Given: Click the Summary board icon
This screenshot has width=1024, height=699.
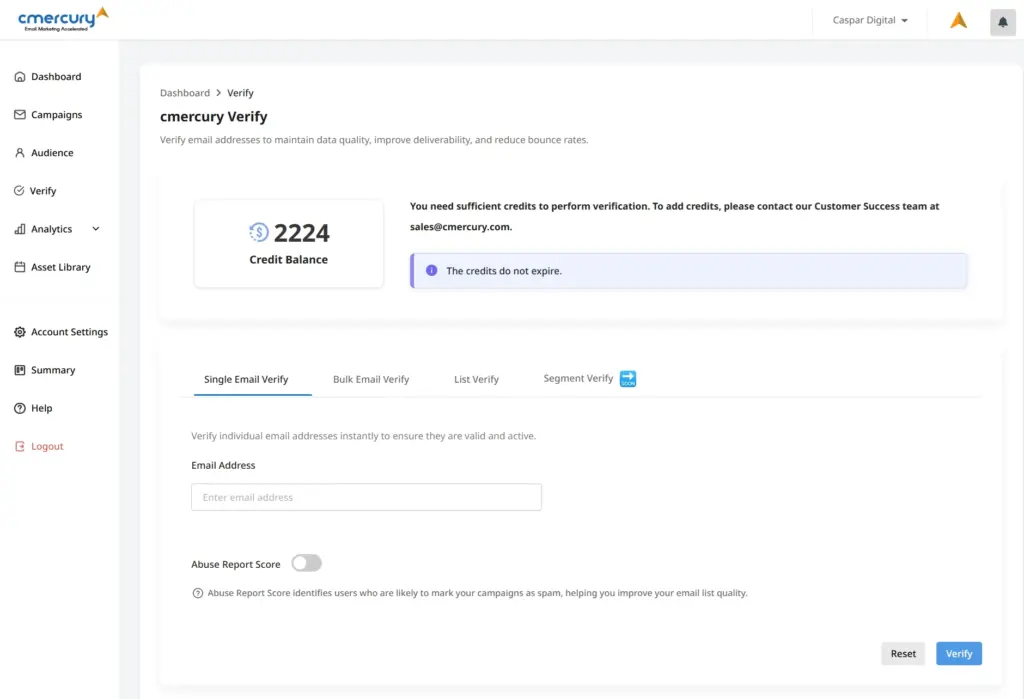Looking at the screenshot, I should [20, 370].
